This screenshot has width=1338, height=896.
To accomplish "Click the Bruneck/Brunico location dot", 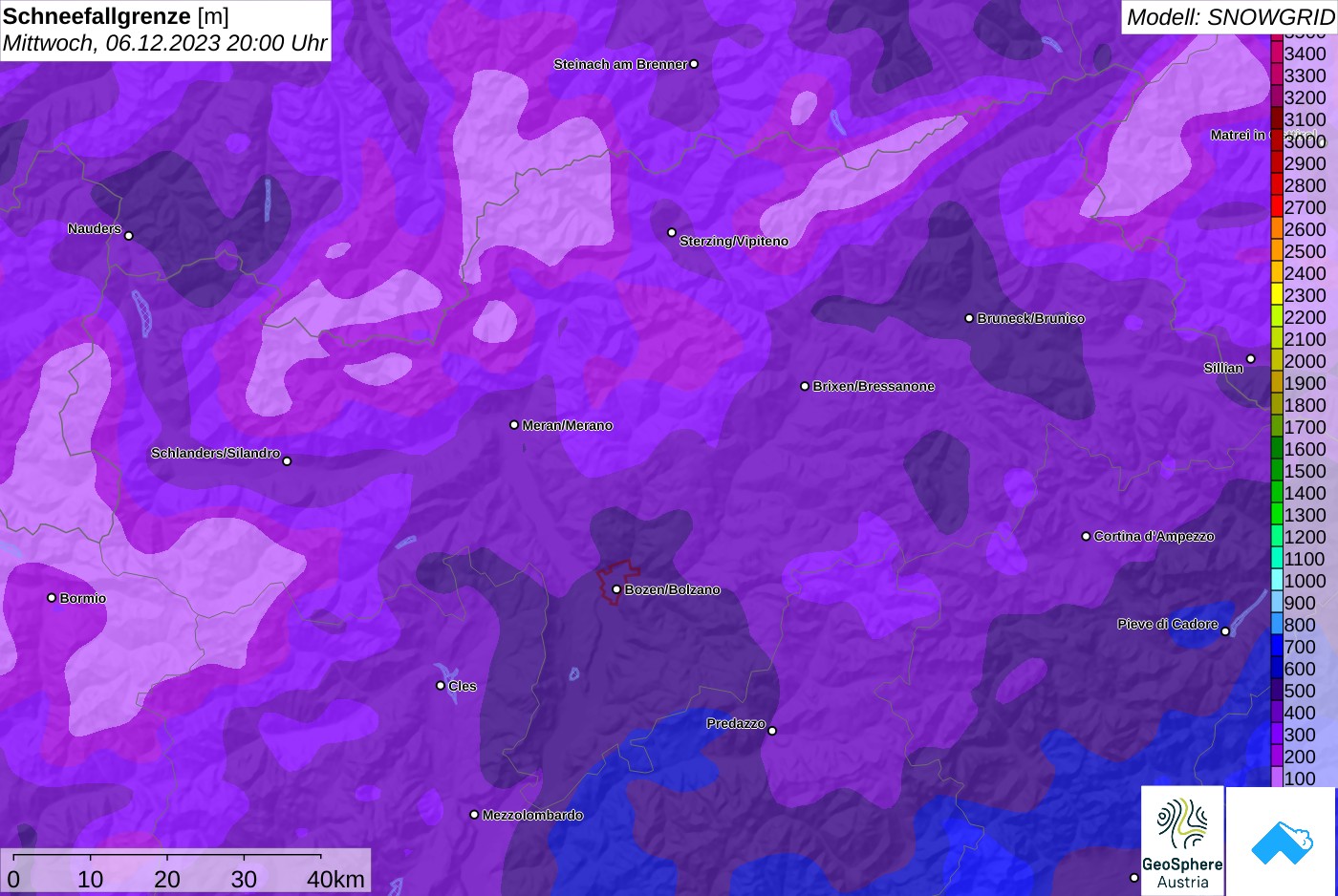I will tap(969, 318).
